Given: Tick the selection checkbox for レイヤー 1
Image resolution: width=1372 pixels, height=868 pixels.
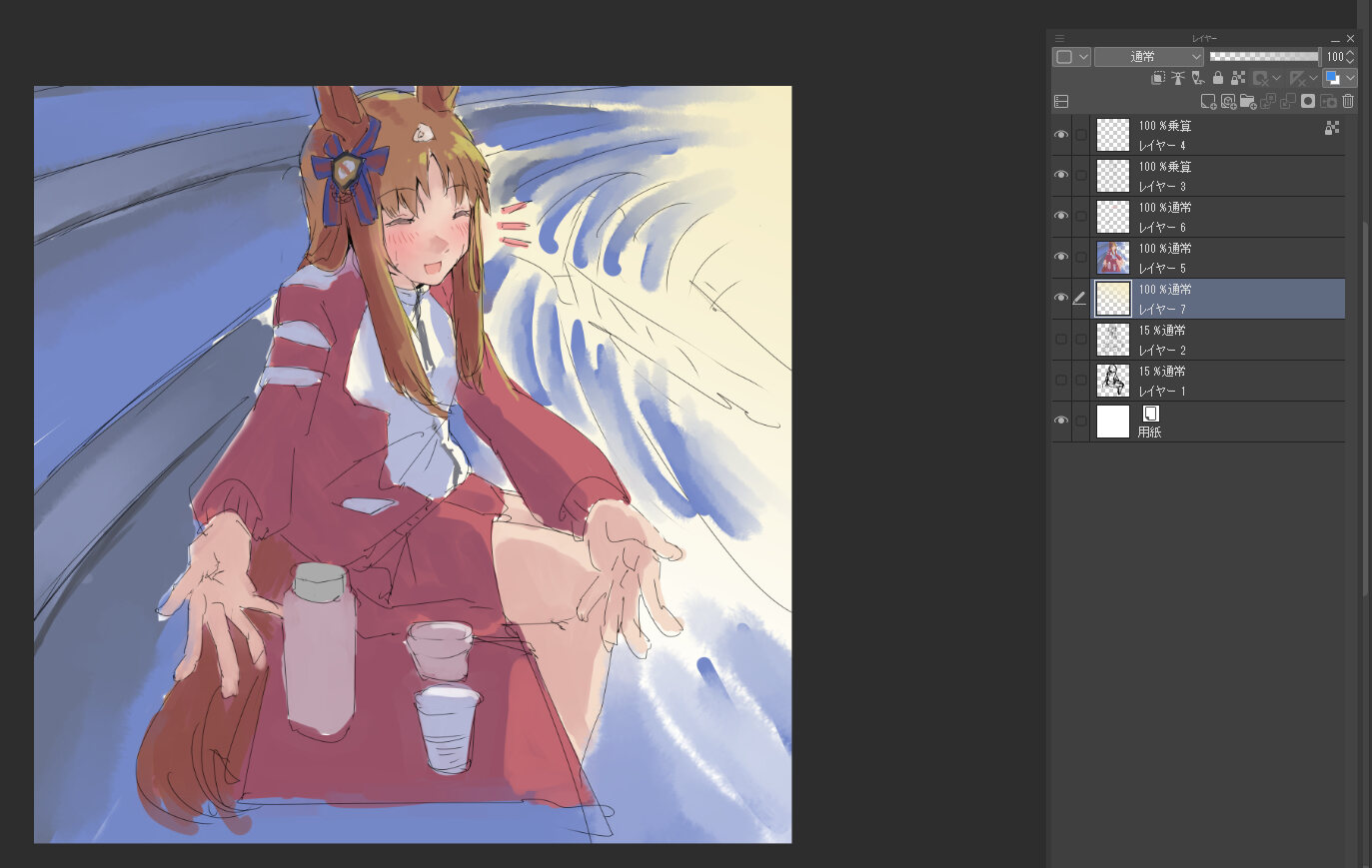Looking at the screenshot, I should coord(1081,381).
